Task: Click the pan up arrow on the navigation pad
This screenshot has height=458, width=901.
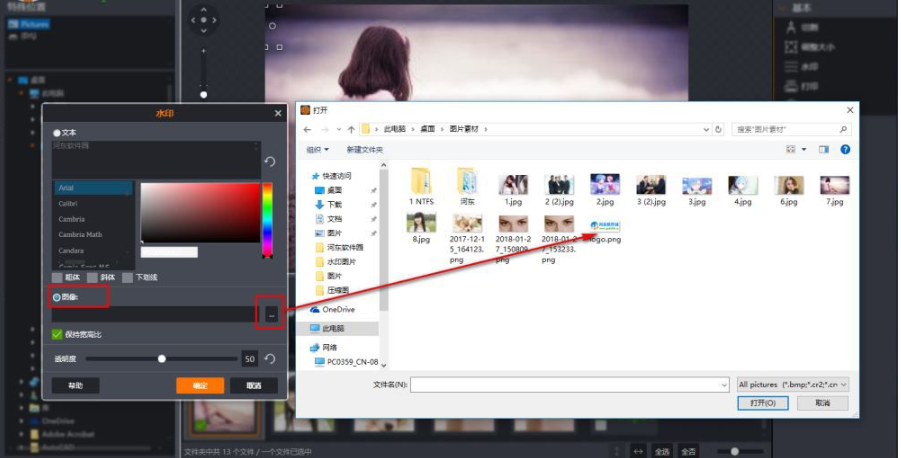Action: pyautogui.click(x=203, y=10)
